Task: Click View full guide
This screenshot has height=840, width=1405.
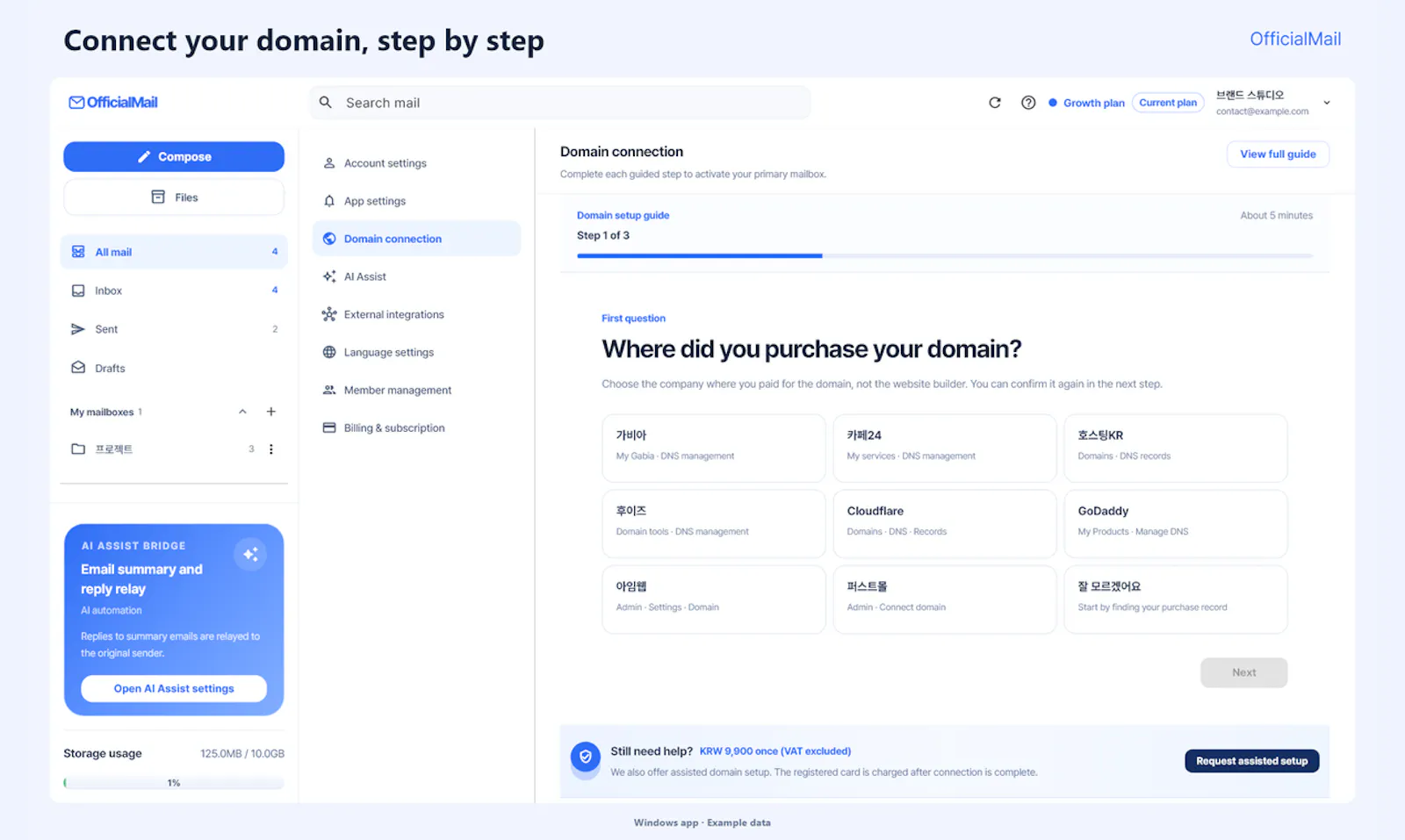Action: 1278,154
